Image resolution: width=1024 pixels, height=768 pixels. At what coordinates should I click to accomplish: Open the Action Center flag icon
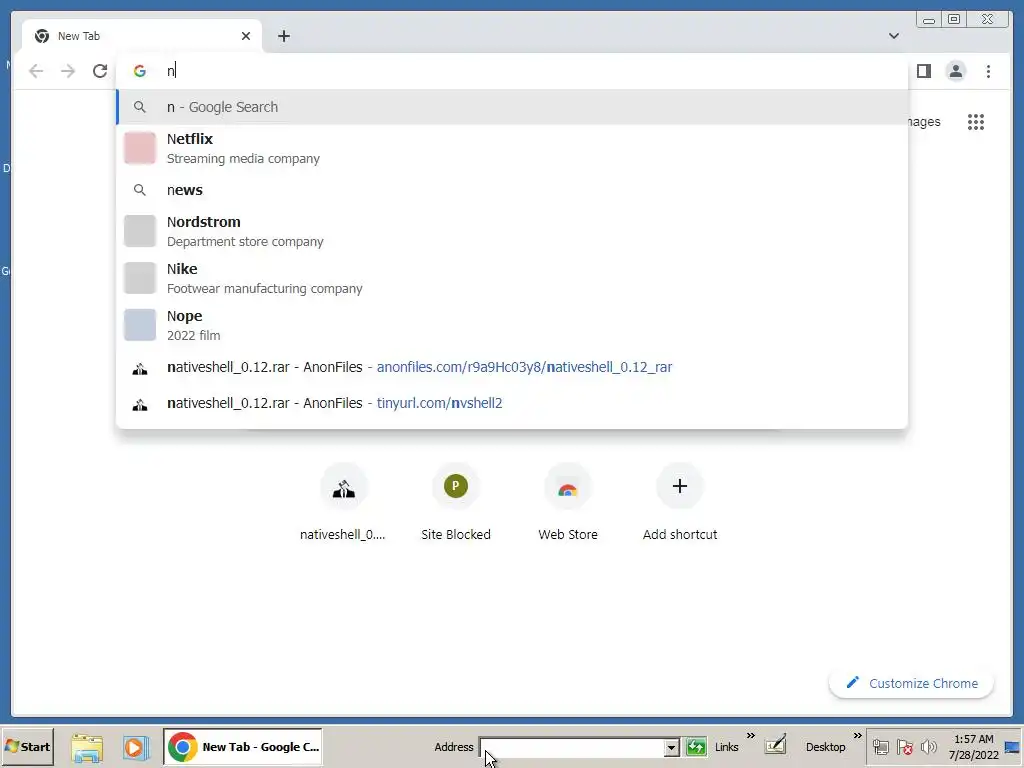click(x=904, y=747)
